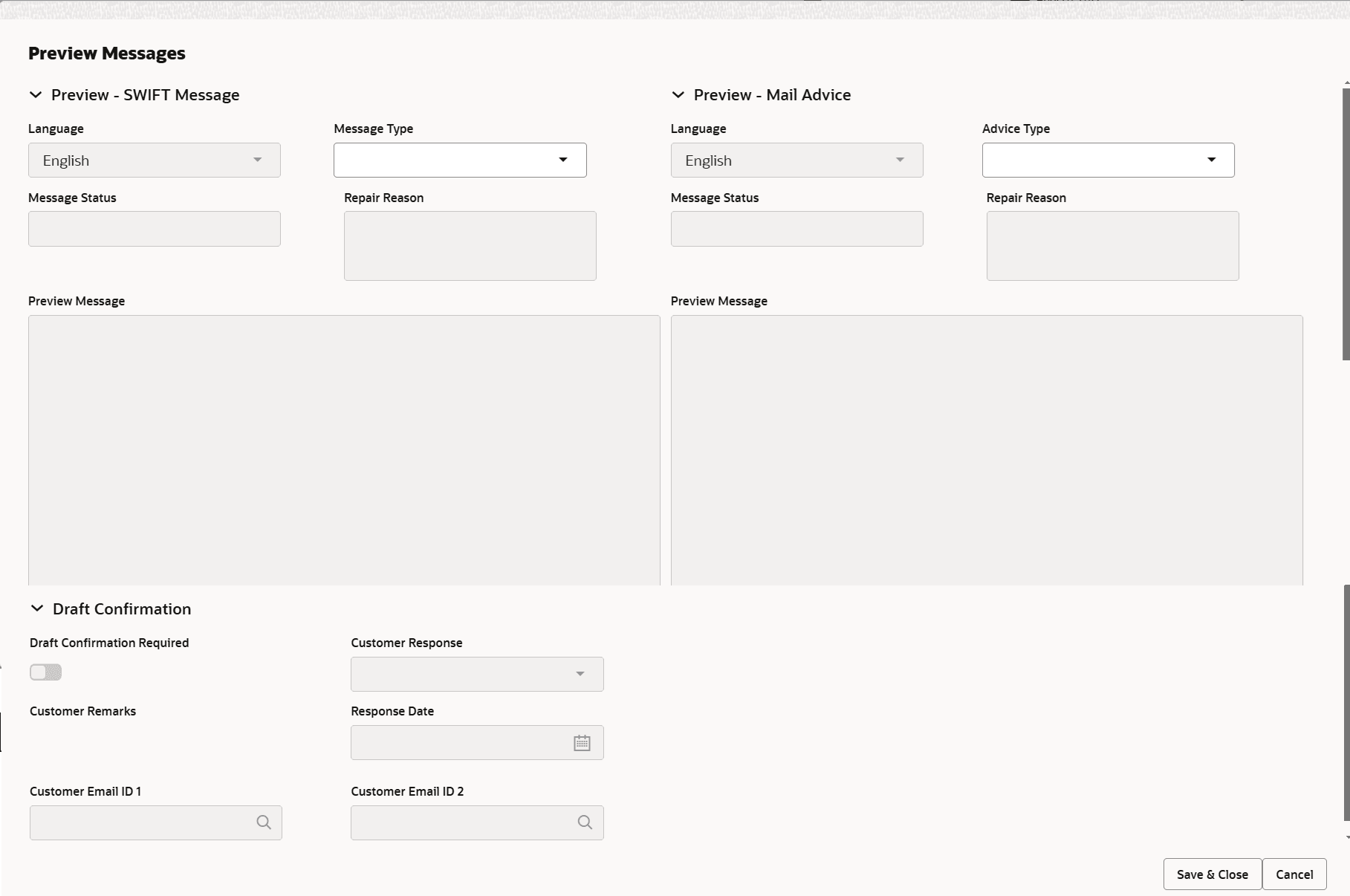Open the Advice Type dropdown
Image resolution: width=1350 pixels, height=896 pixels.
[x=1108, y=160]
